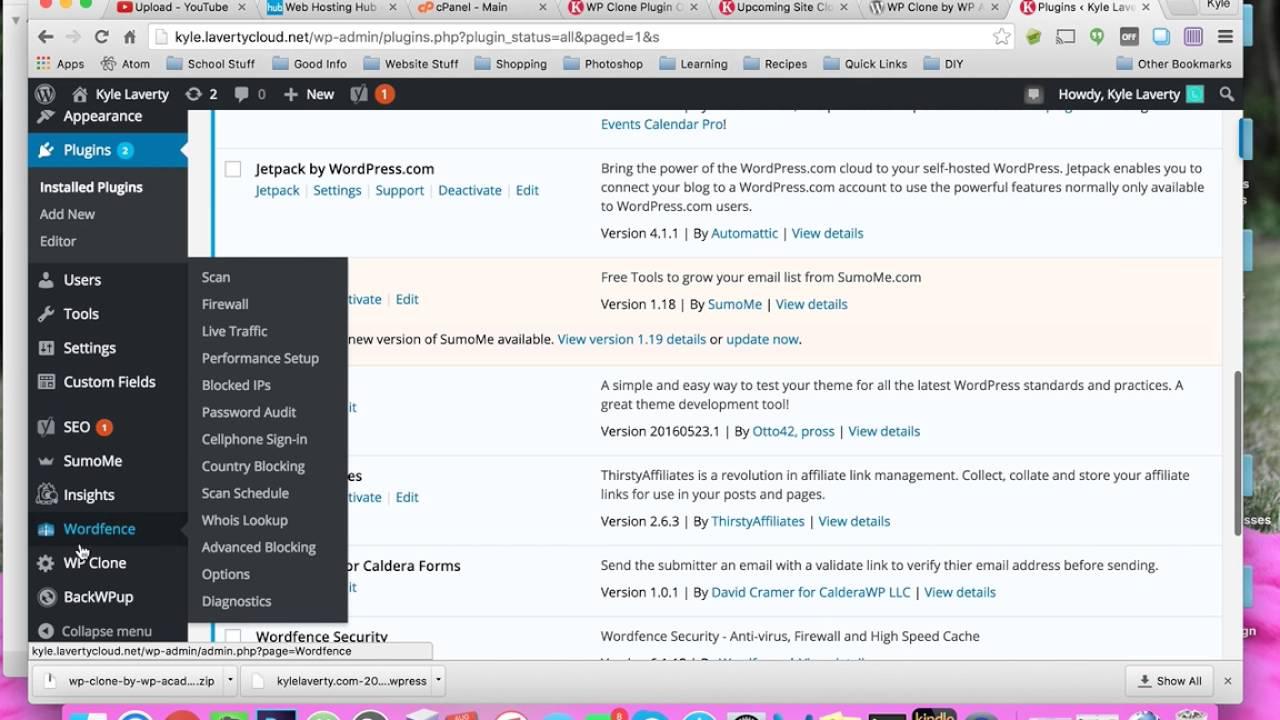Viewport: 1280px width, 720px height.
Task: Click SumoMe update now link
Action: (762, 339)
